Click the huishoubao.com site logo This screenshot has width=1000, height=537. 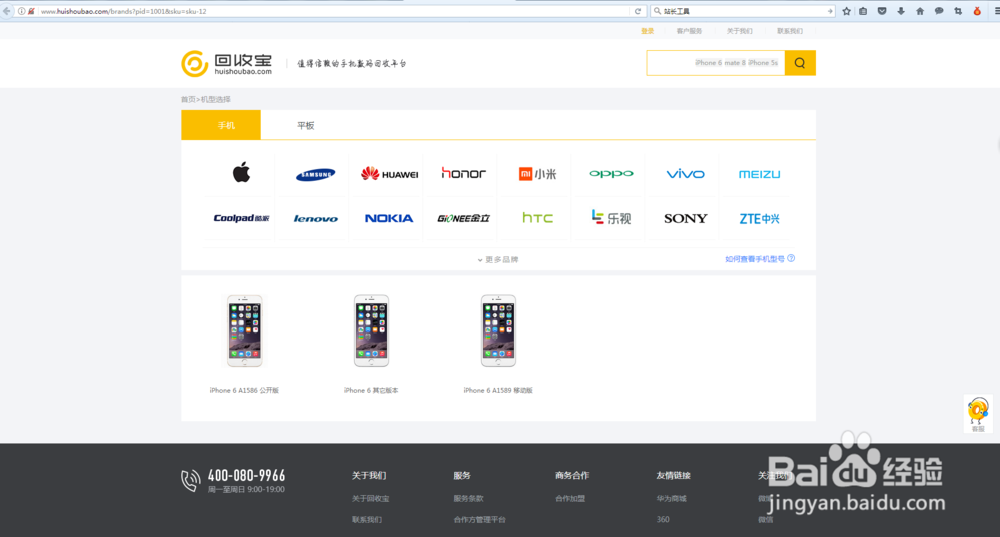pos(226,64)
